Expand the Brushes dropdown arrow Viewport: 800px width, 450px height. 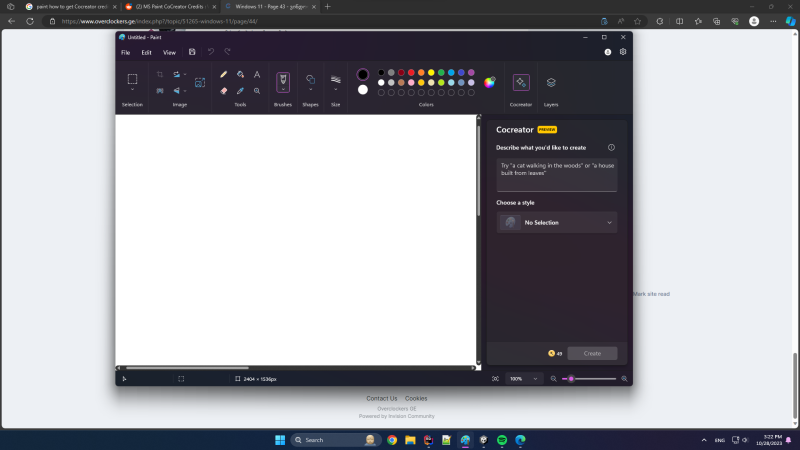pyautogui.click(x=283, y=92)
